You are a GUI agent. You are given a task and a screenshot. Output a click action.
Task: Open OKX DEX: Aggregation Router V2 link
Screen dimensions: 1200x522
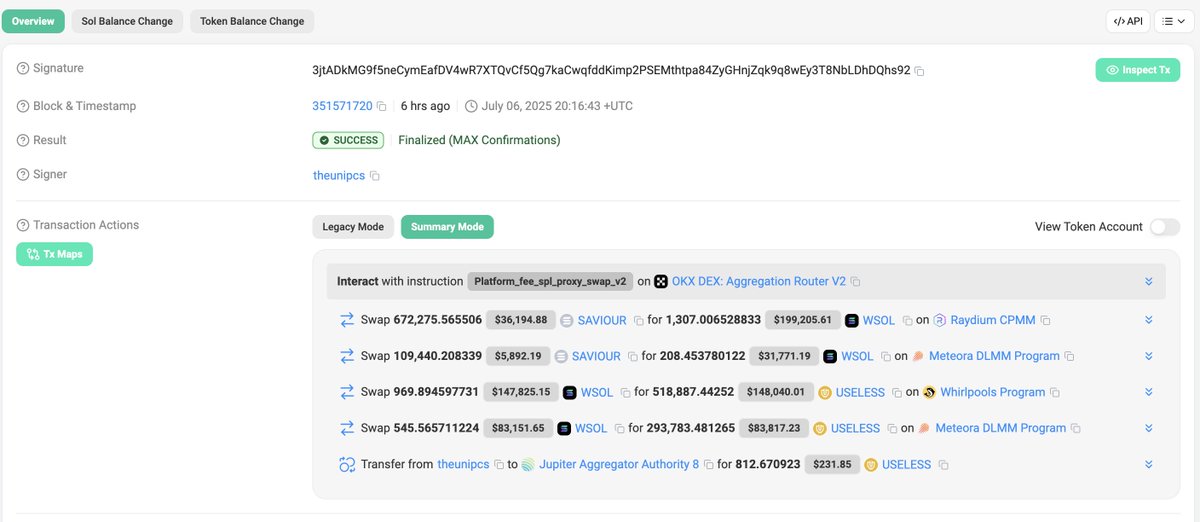759,282
